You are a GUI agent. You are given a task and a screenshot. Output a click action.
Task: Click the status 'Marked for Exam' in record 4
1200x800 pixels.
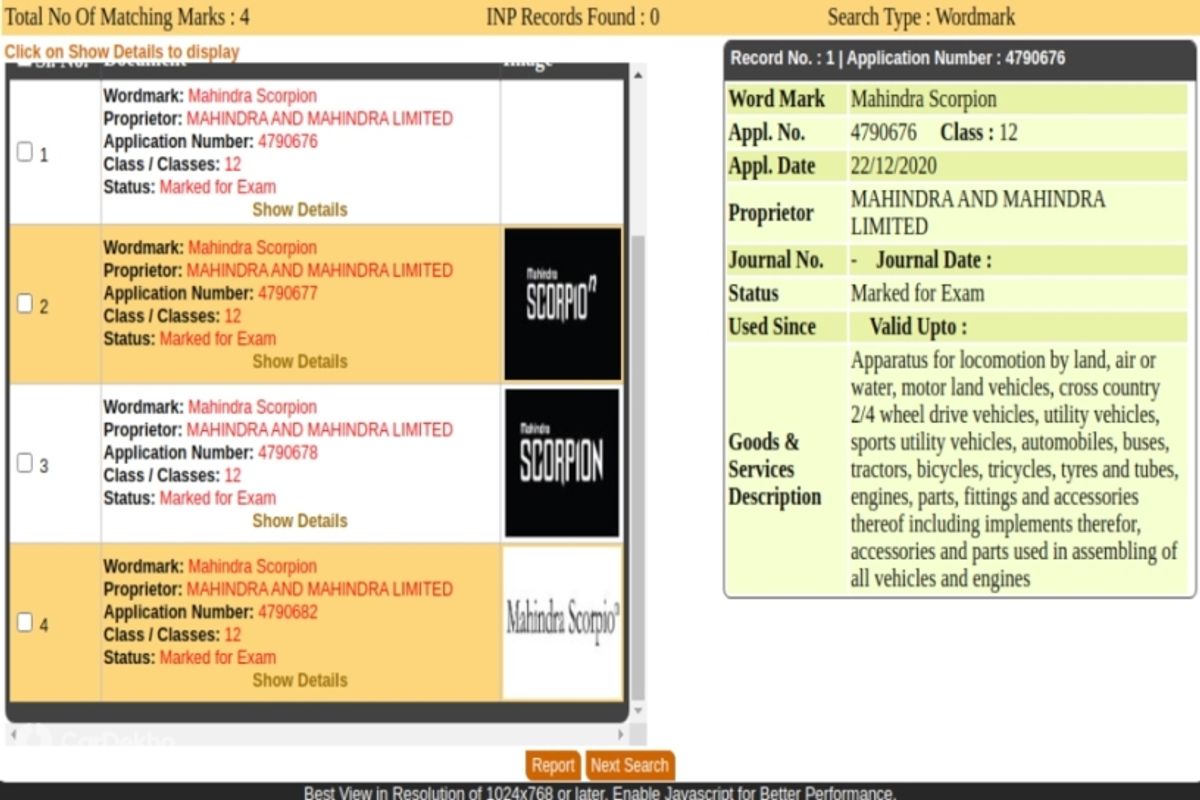[x=217, y=657]
